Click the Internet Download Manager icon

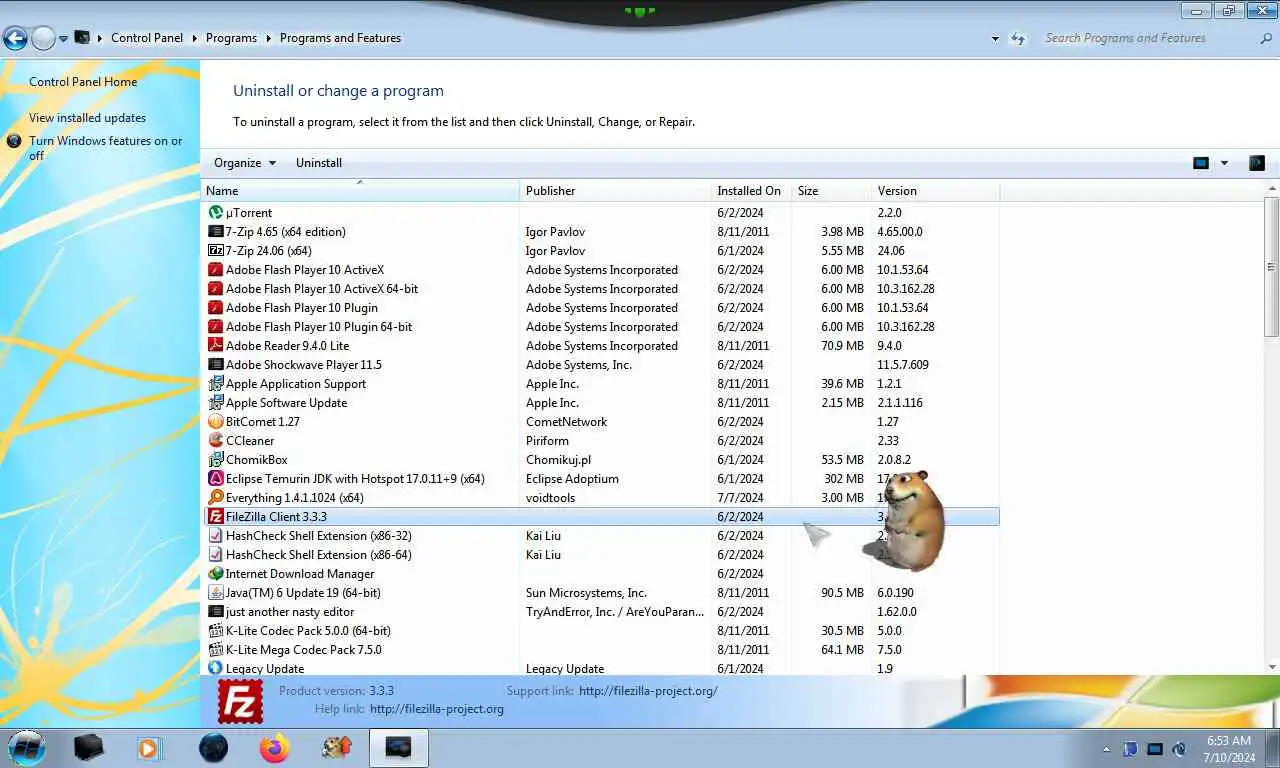(x=215, y=573)
